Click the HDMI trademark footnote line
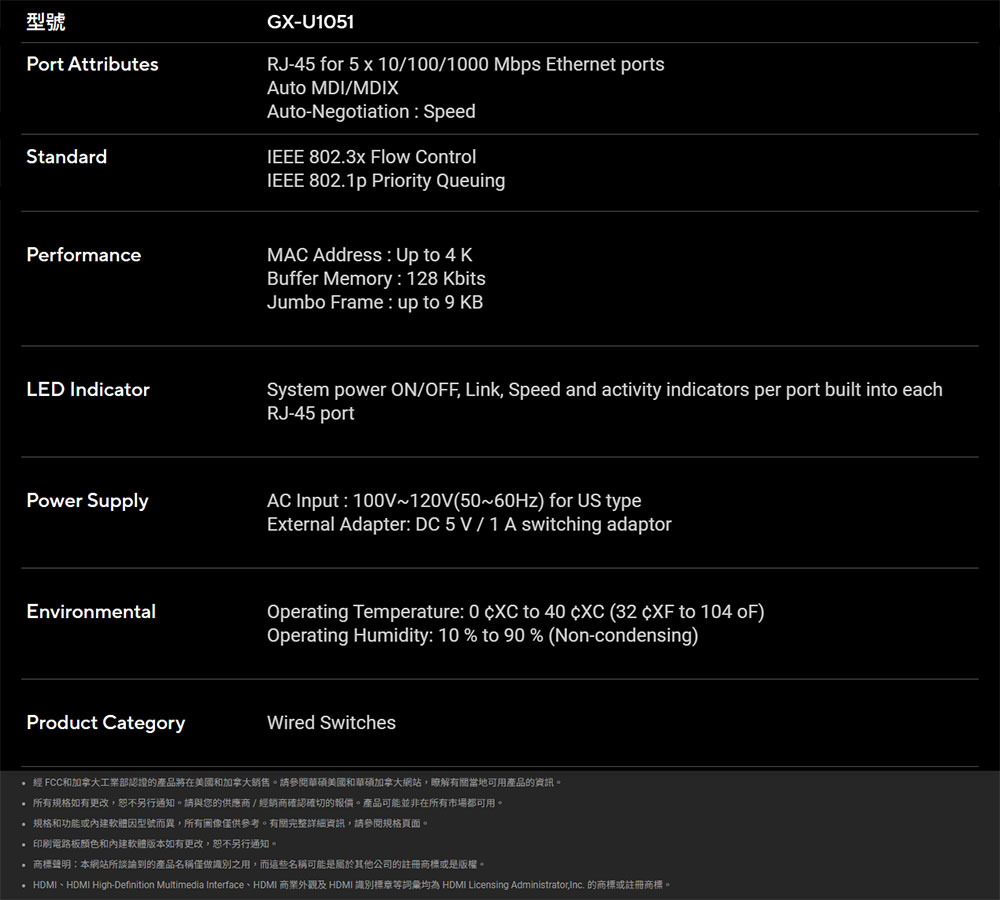1000x900 pixels. [x=350, y=885]
